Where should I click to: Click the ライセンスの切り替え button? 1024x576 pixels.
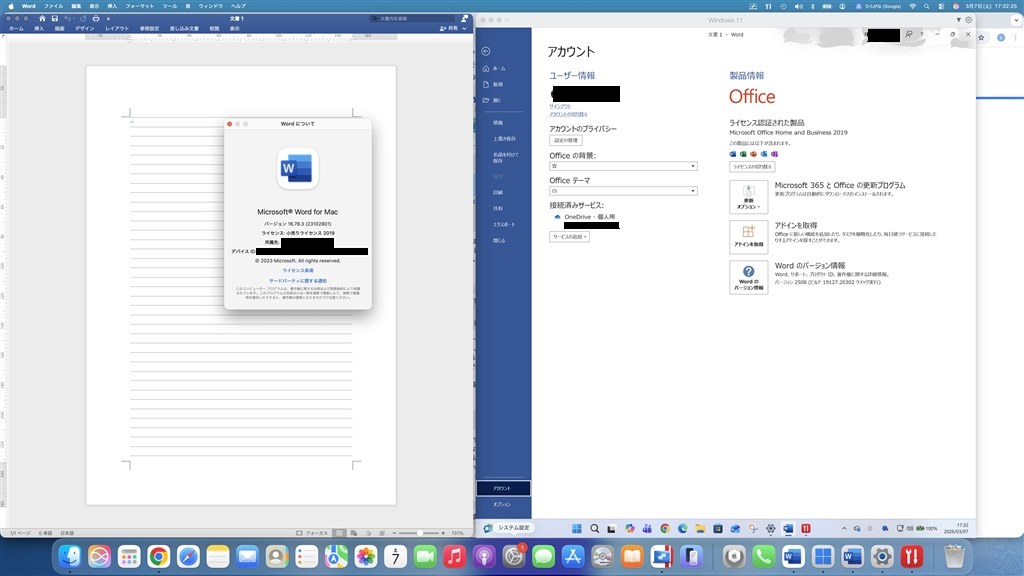tap(752, 167)
